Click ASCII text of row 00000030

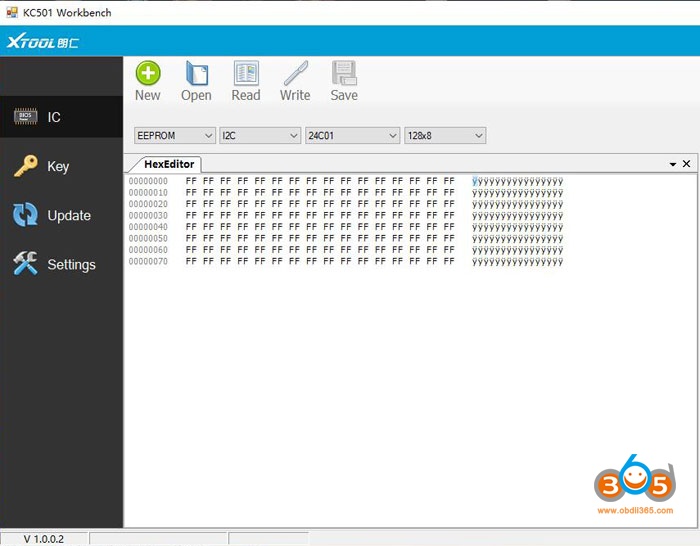click(x=518, y=216)
